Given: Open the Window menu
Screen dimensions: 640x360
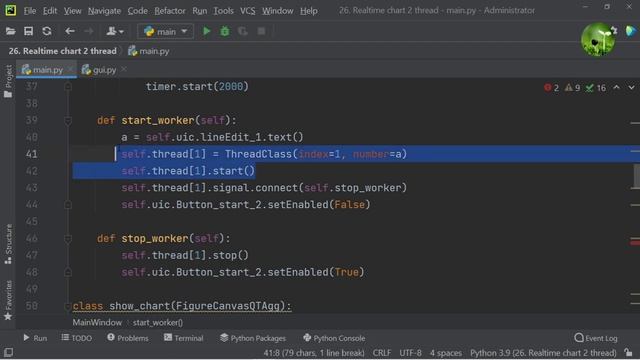Looking at the screenshot, I should [278, 11].
